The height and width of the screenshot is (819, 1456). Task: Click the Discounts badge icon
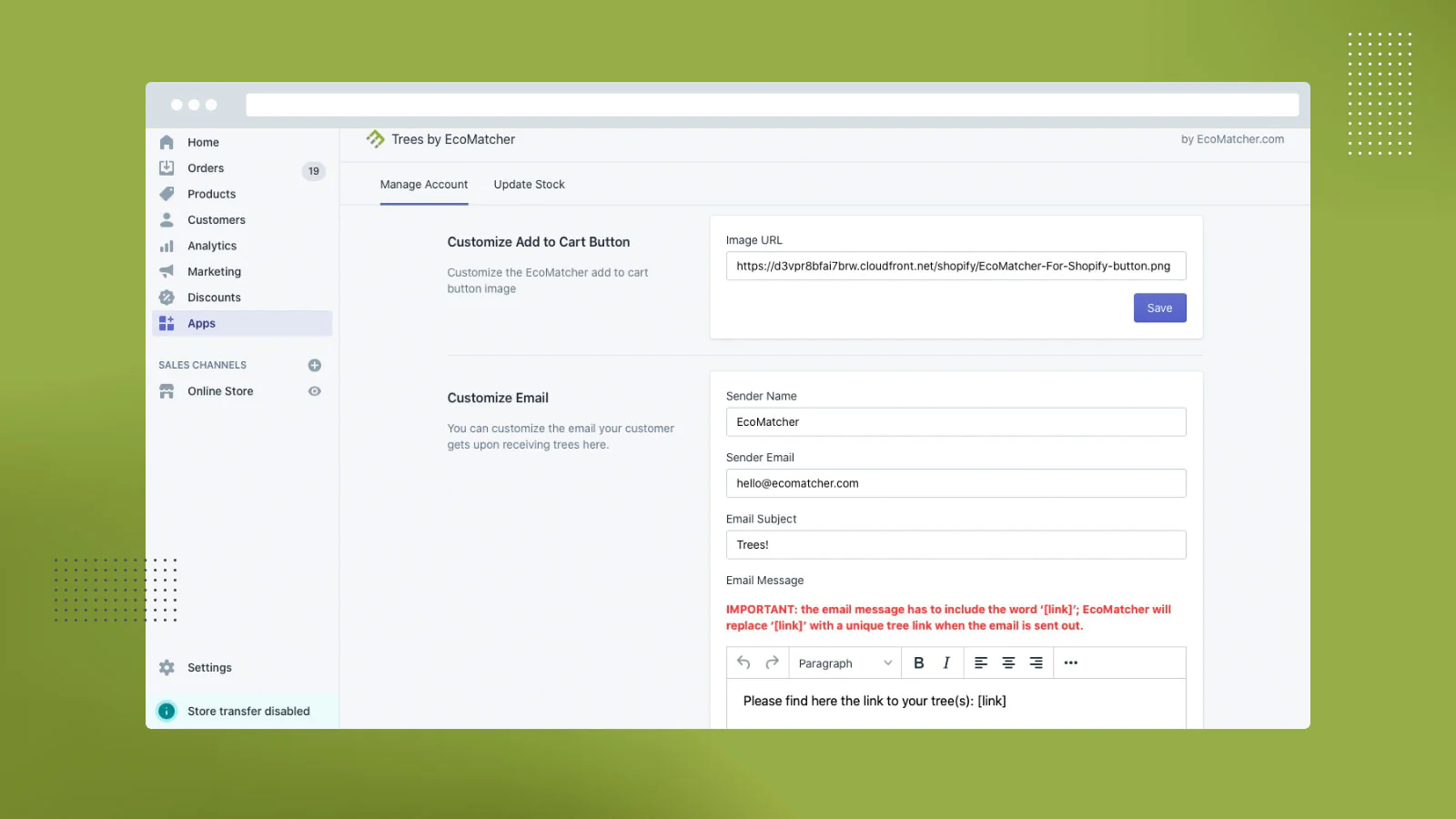(x=167, y=298)
